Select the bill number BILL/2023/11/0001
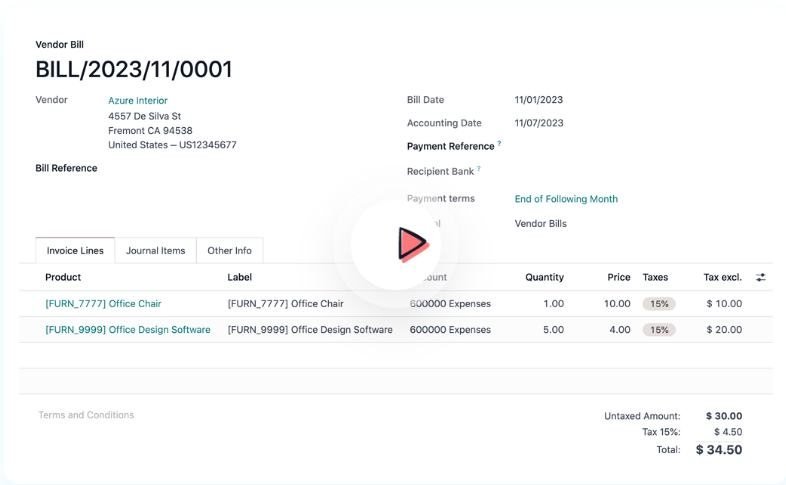Image resolution: width=786 pixels, height=485 pixels. pos(134,69)
